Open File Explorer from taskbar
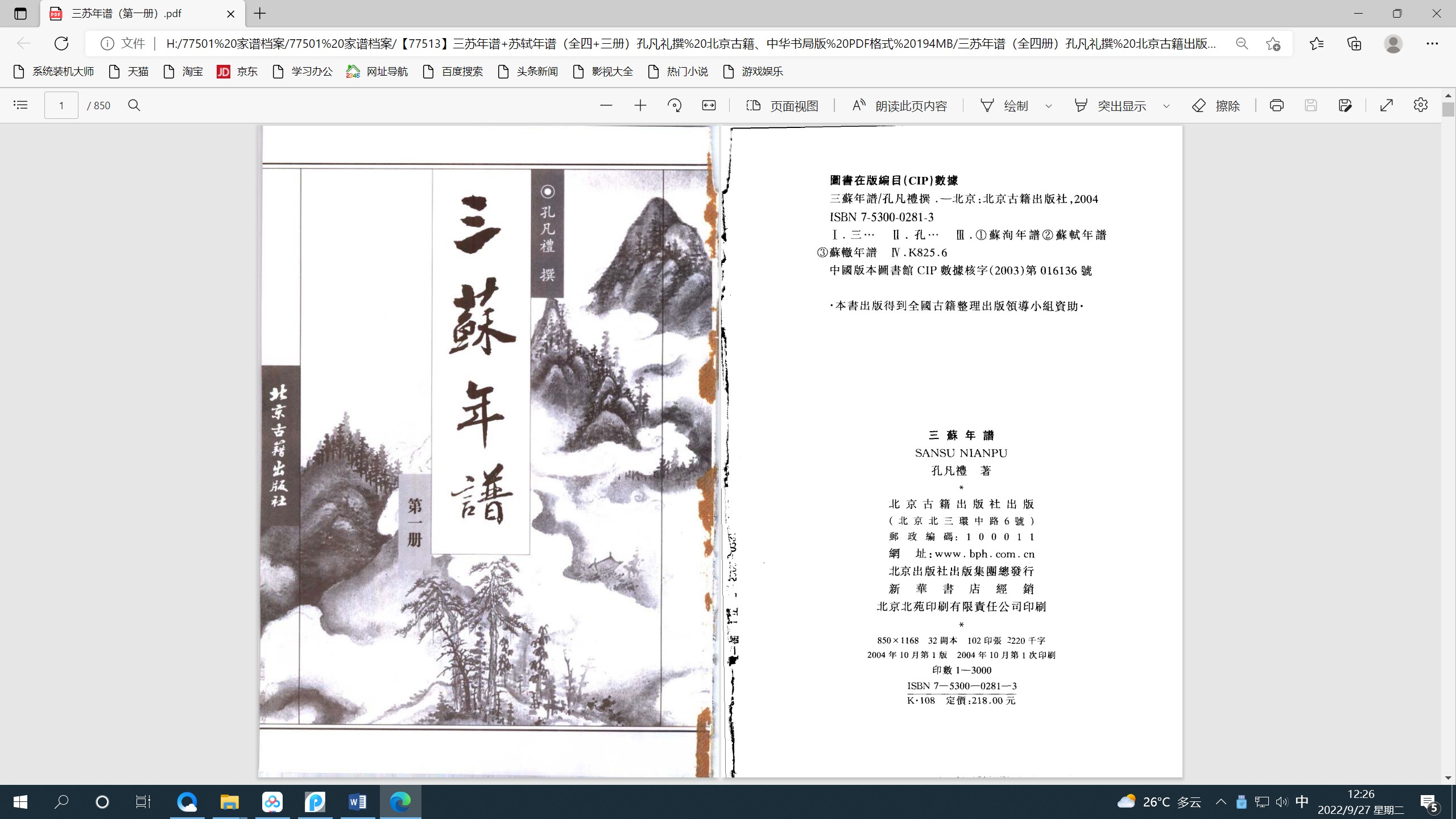 229,802
